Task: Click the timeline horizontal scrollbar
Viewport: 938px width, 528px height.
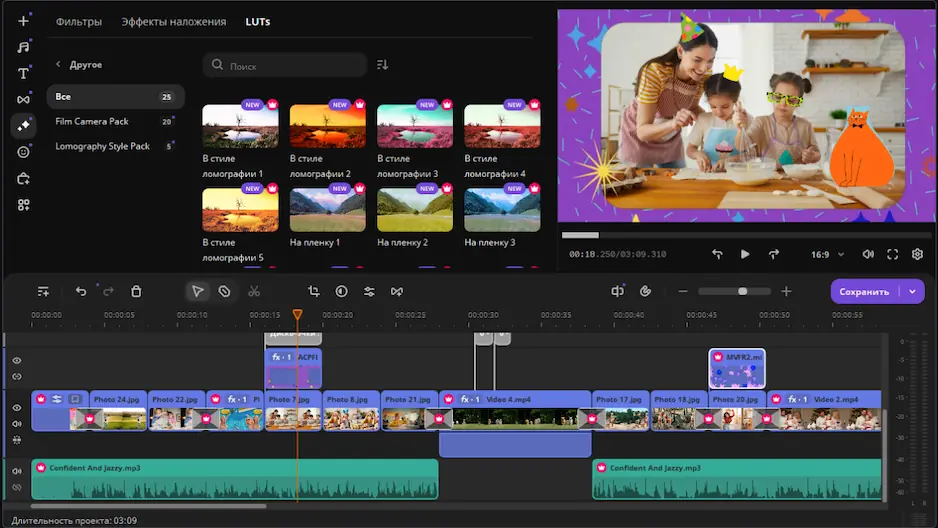Action: pyautogui.click(x=148, y=506)
